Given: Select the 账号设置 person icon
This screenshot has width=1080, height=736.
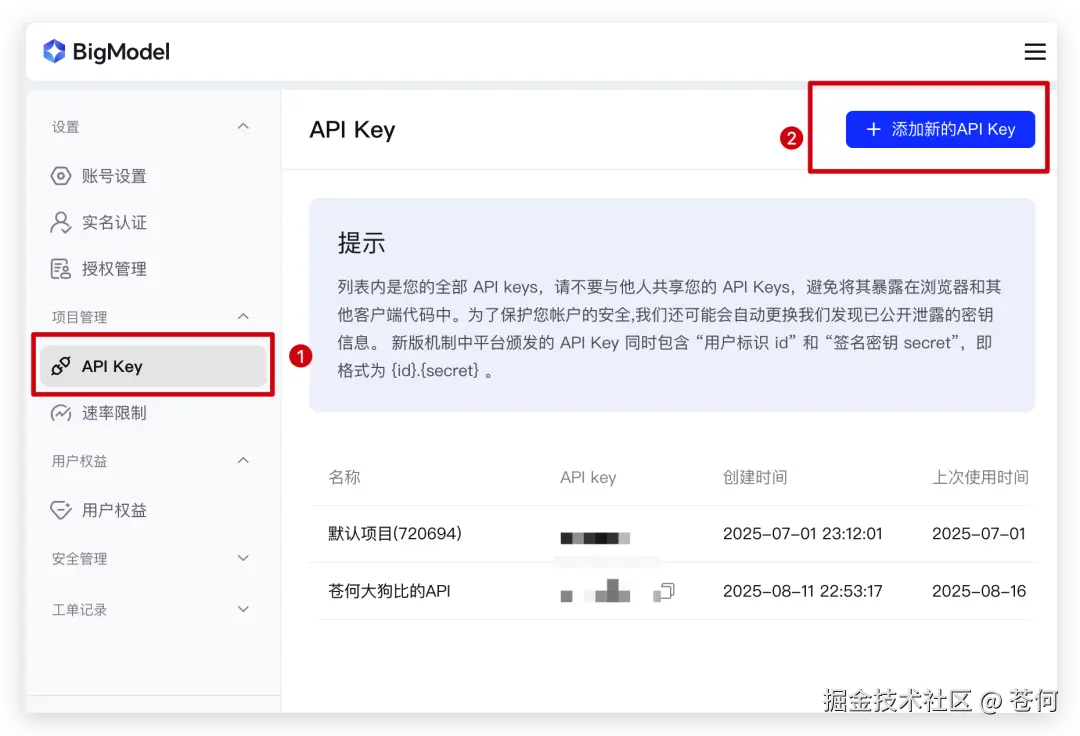Looking at the screenshot, I should tap(62, 176).
